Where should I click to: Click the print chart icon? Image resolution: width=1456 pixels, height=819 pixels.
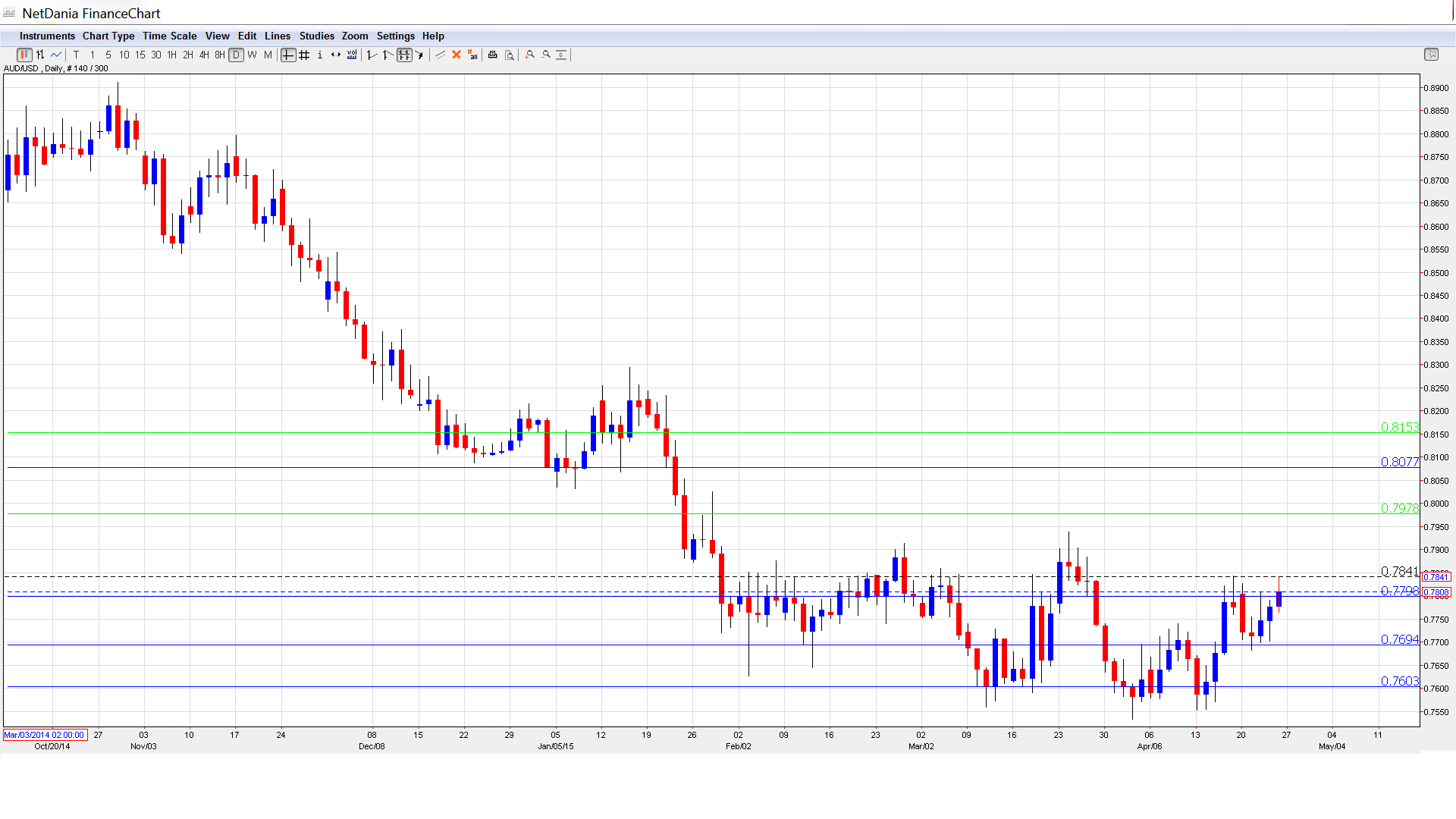(493, 55)
